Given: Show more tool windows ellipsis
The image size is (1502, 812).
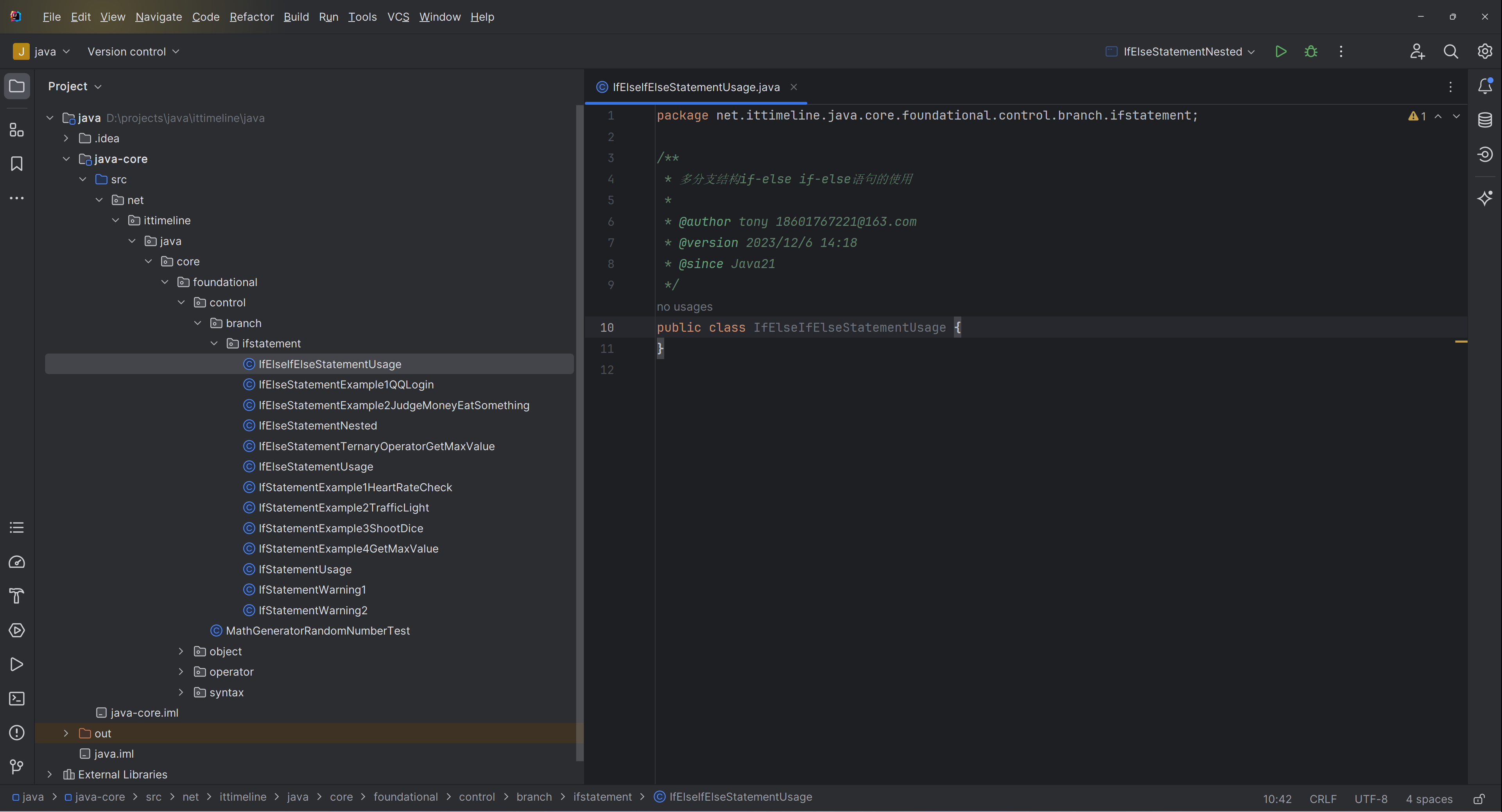Looking at the screenshot, I should [17, 198].
